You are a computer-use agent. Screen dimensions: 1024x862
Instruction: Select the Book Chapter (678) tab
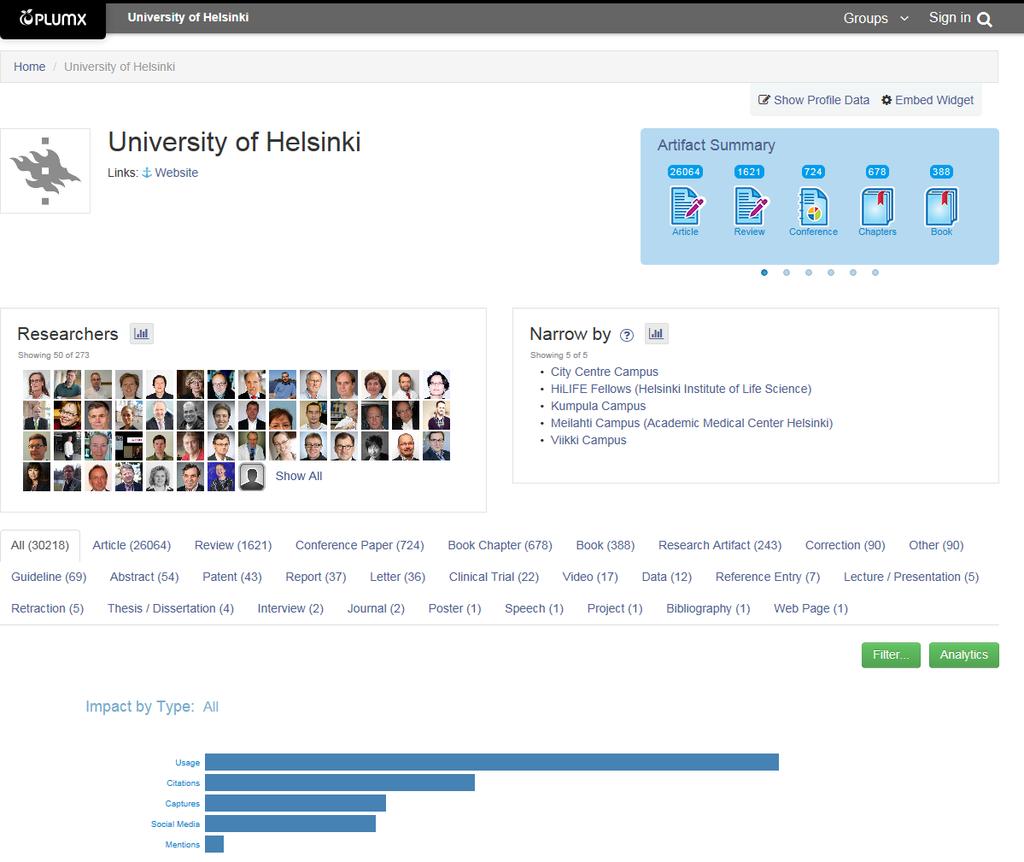coord(500,545)
